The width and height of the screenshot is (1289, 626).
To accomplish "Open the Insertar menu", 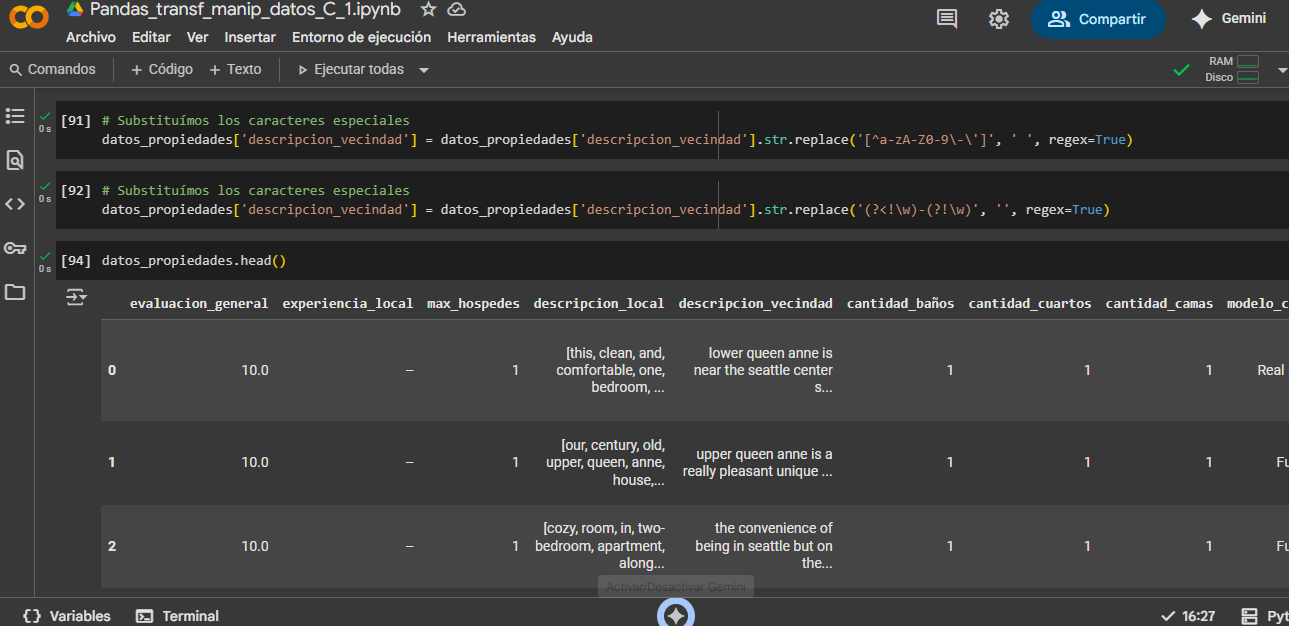I will tap(250, 37).
